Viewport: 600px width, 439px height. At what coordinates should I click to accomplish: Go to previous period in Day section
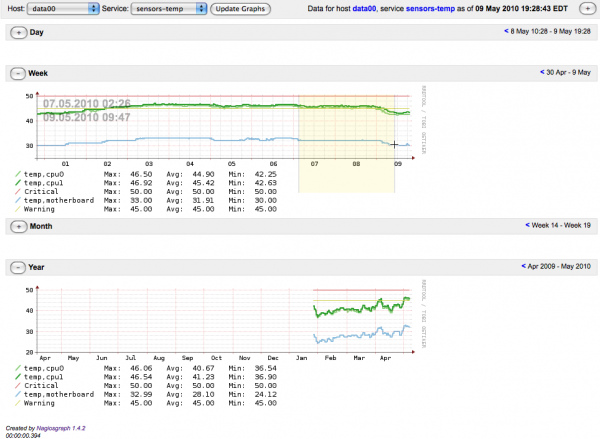pyautogui.click(x=508, y=31)
